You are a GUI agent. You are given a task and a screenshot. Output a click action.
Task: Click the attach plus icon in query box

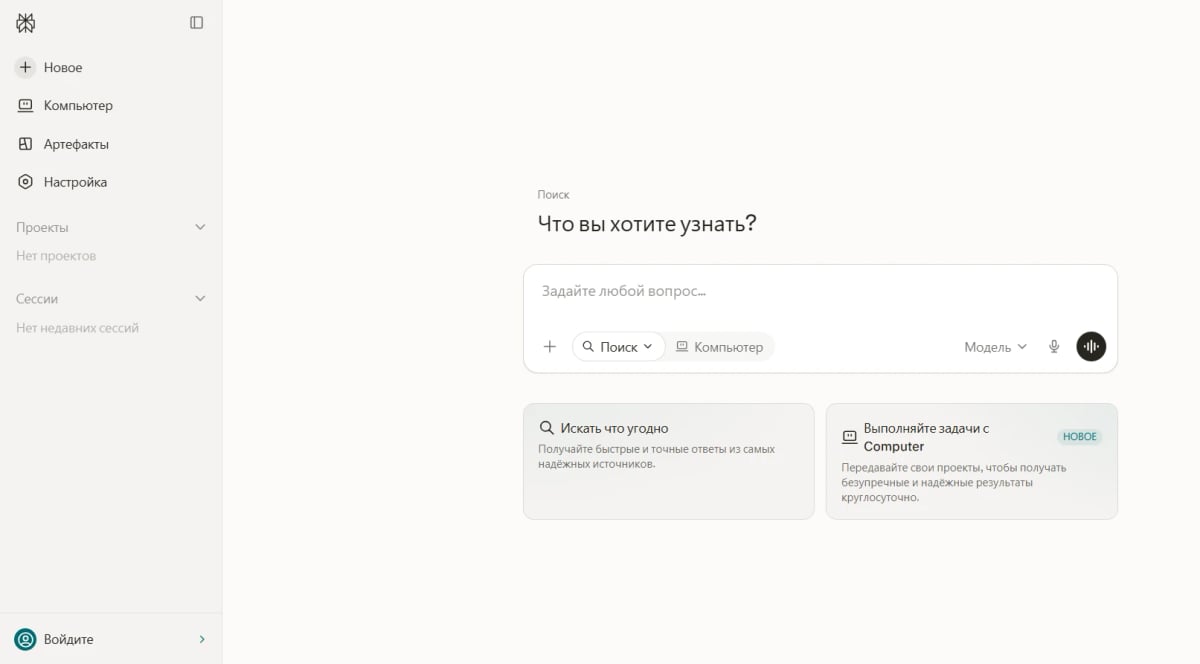(549, 347)
